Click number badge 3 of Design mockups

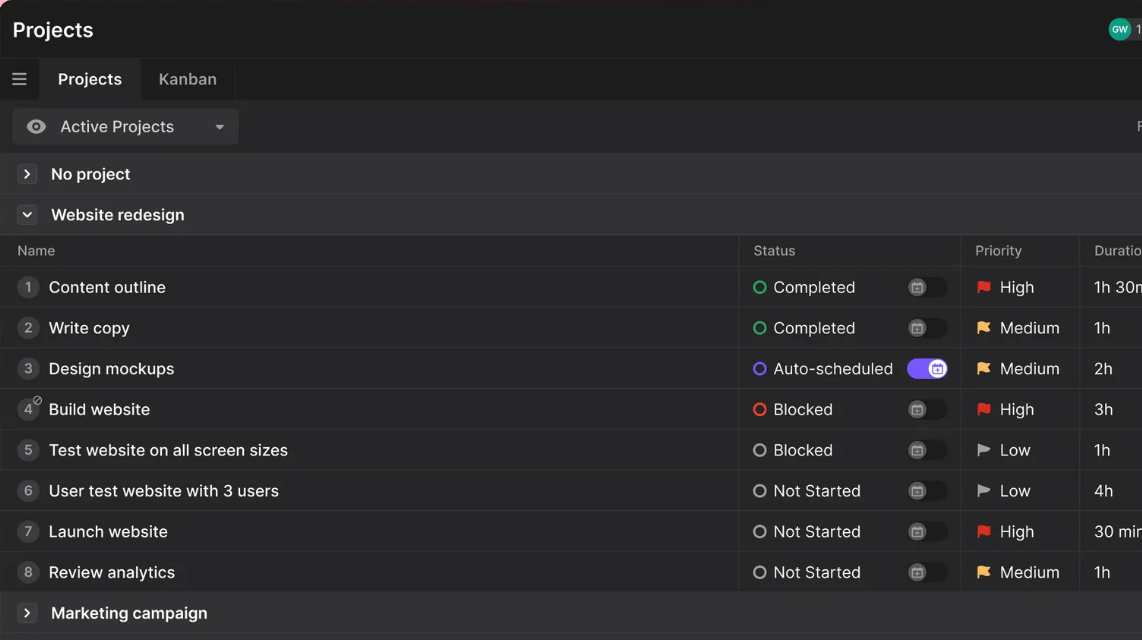(28, 369)
